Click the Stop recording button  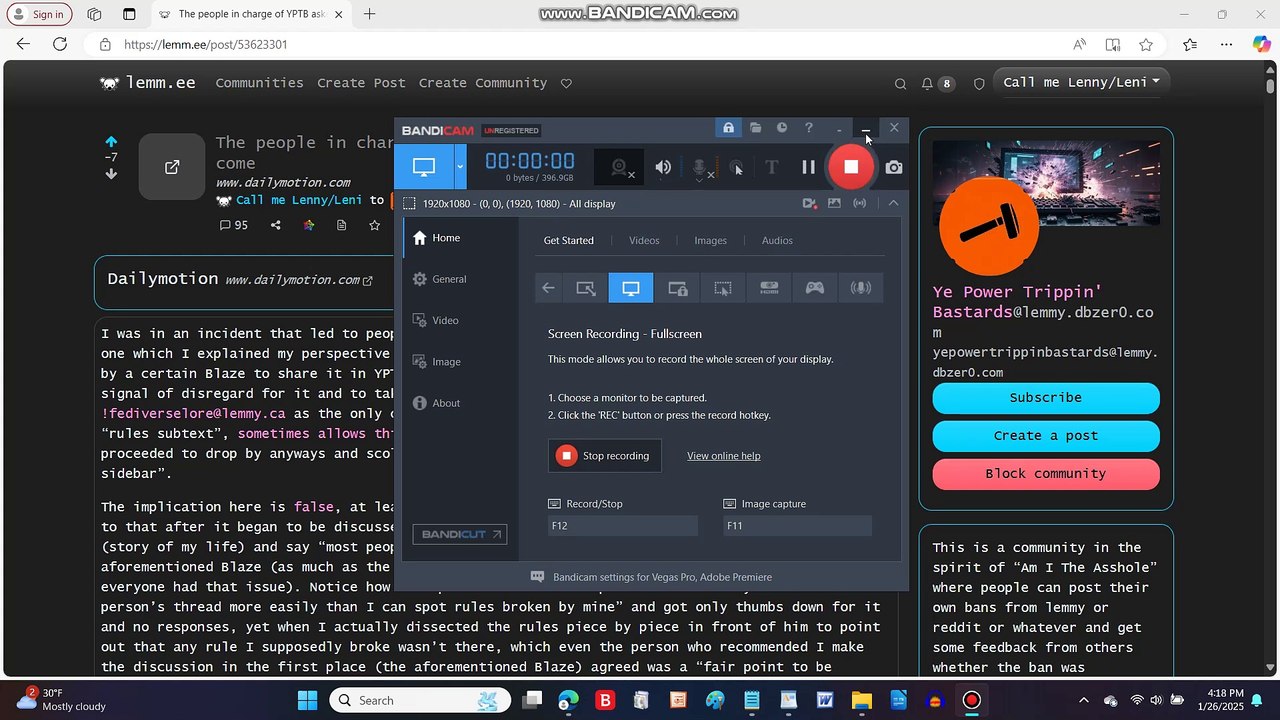point(605,456)
